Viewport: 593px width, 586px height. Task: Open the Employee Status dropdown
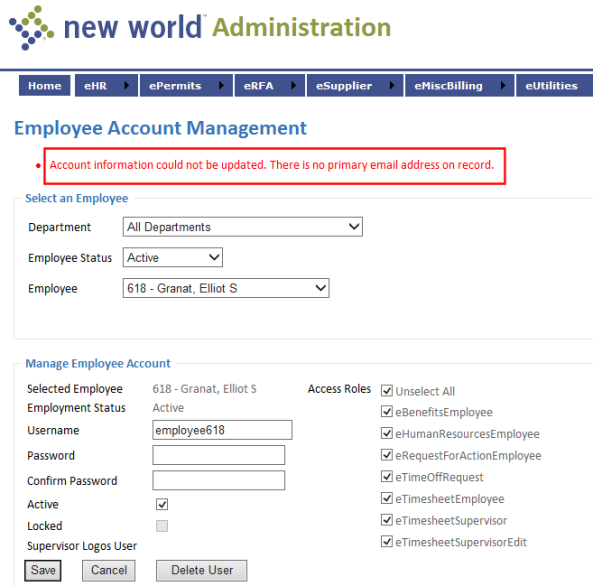(173, 257)
